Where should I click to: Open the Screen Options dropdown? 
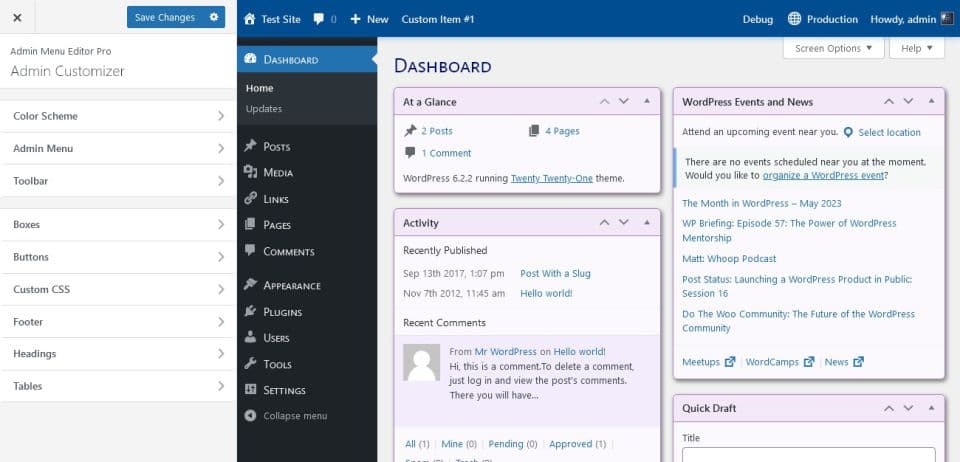(x=833, y=48)
